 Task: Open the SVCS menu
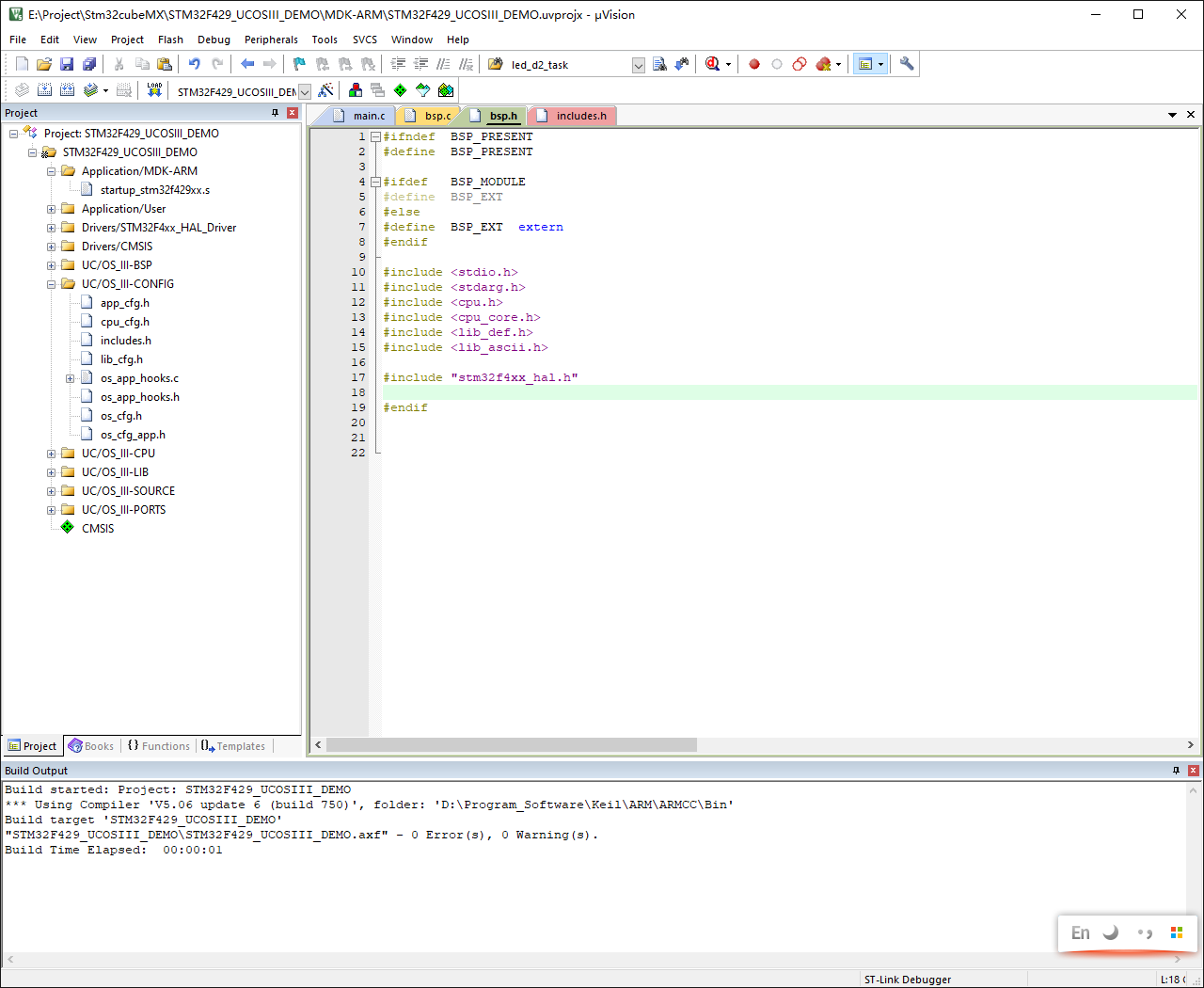(365, 40)
